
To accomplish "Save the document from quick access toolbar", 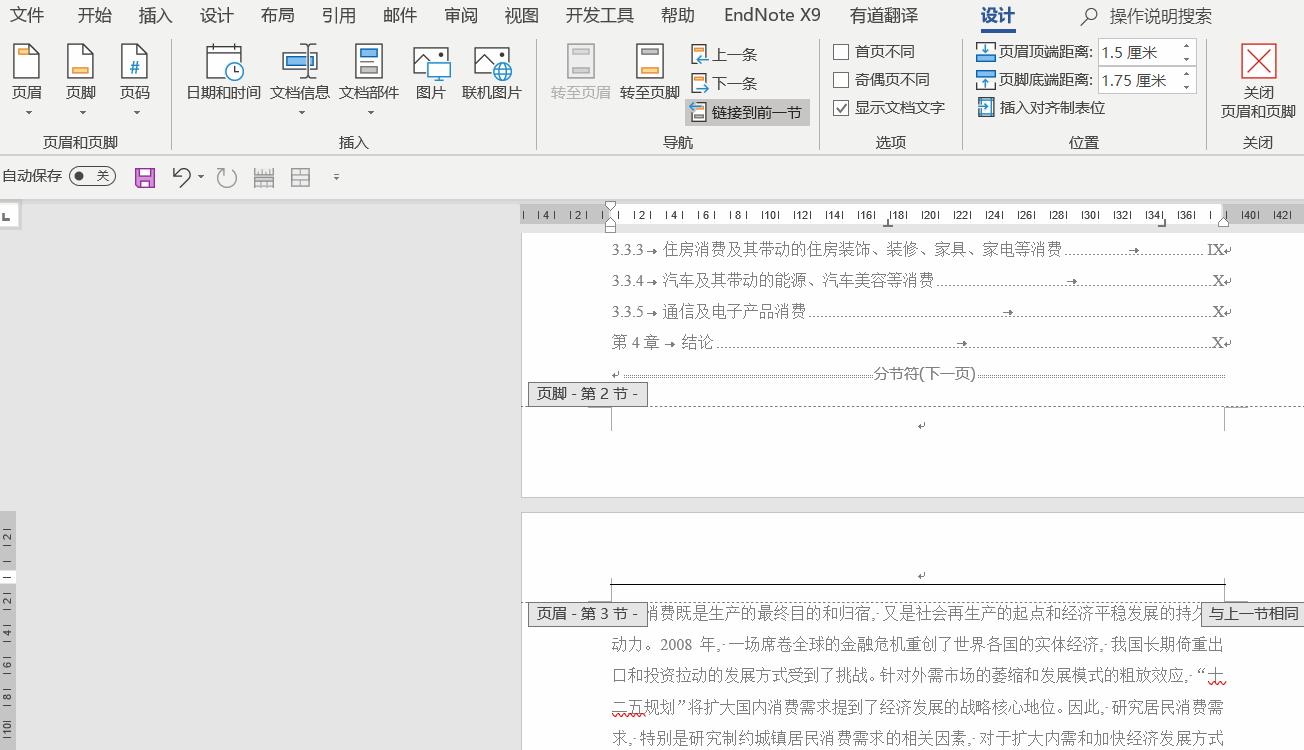I will click(144, 176).
